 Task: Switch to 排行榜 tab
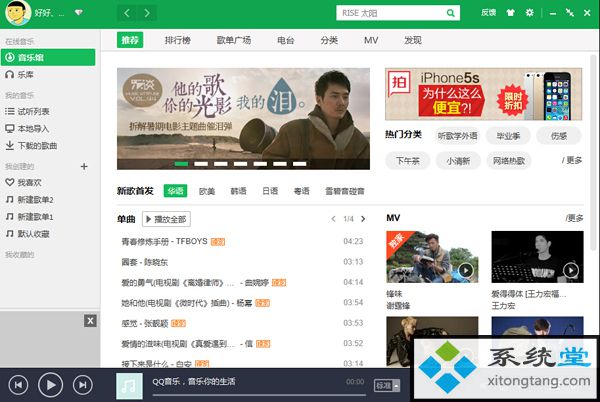tap(178, 40)
